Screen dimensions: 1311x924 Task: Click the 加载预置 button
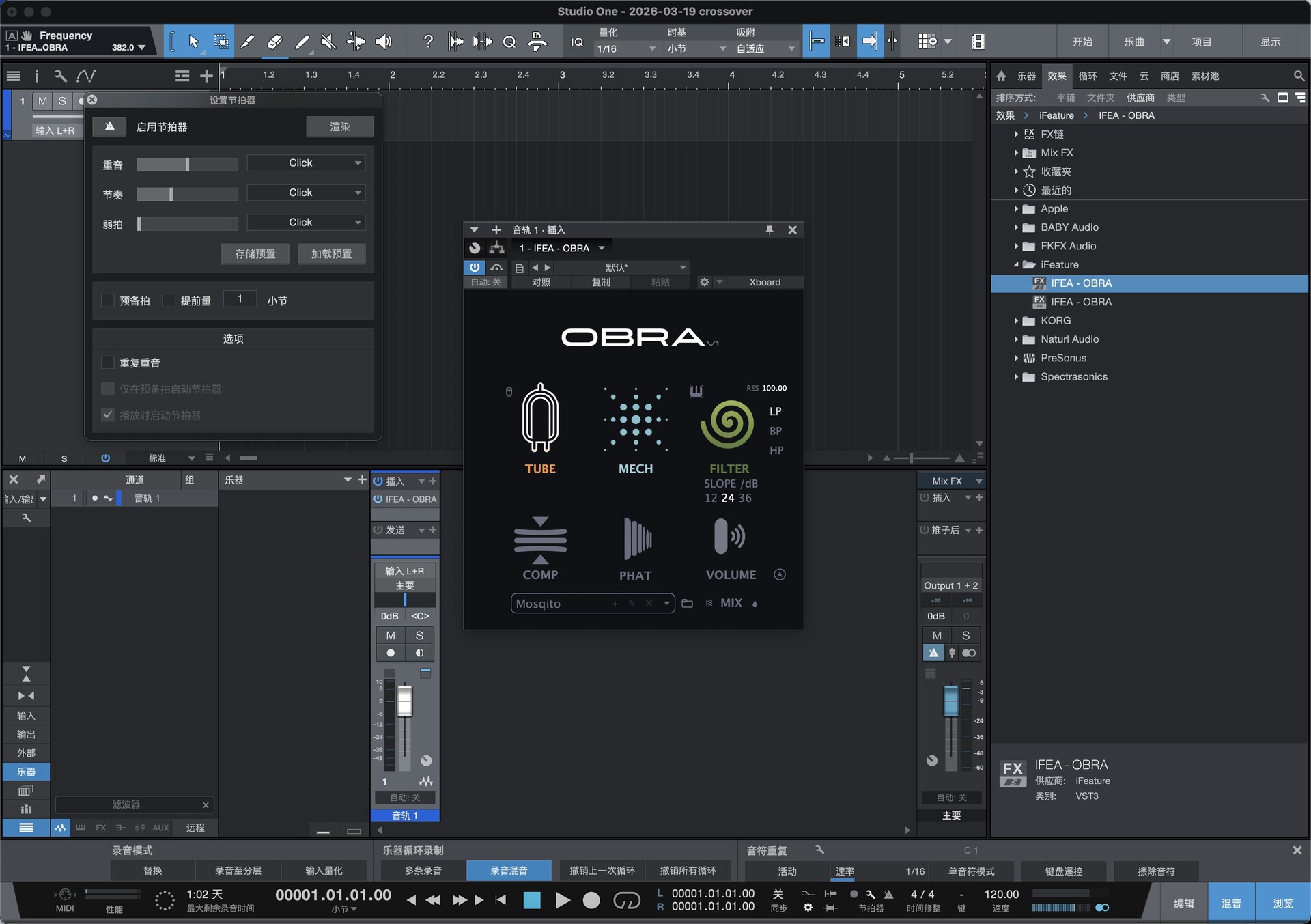(331, 254)
